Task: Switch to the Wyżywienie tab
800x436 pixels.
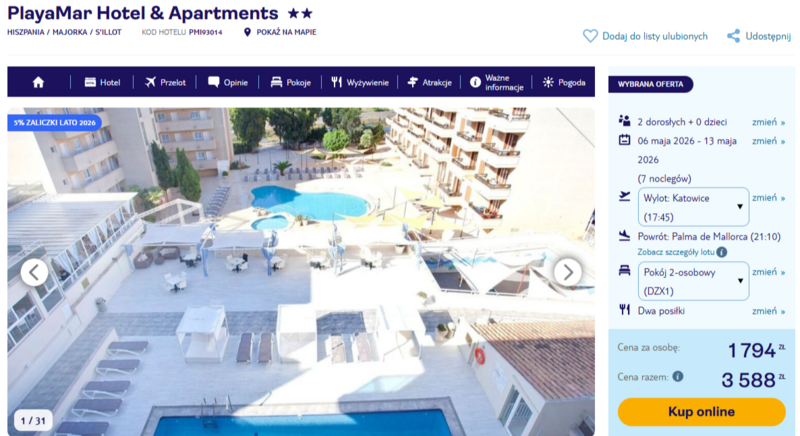Action: point(360,82)
